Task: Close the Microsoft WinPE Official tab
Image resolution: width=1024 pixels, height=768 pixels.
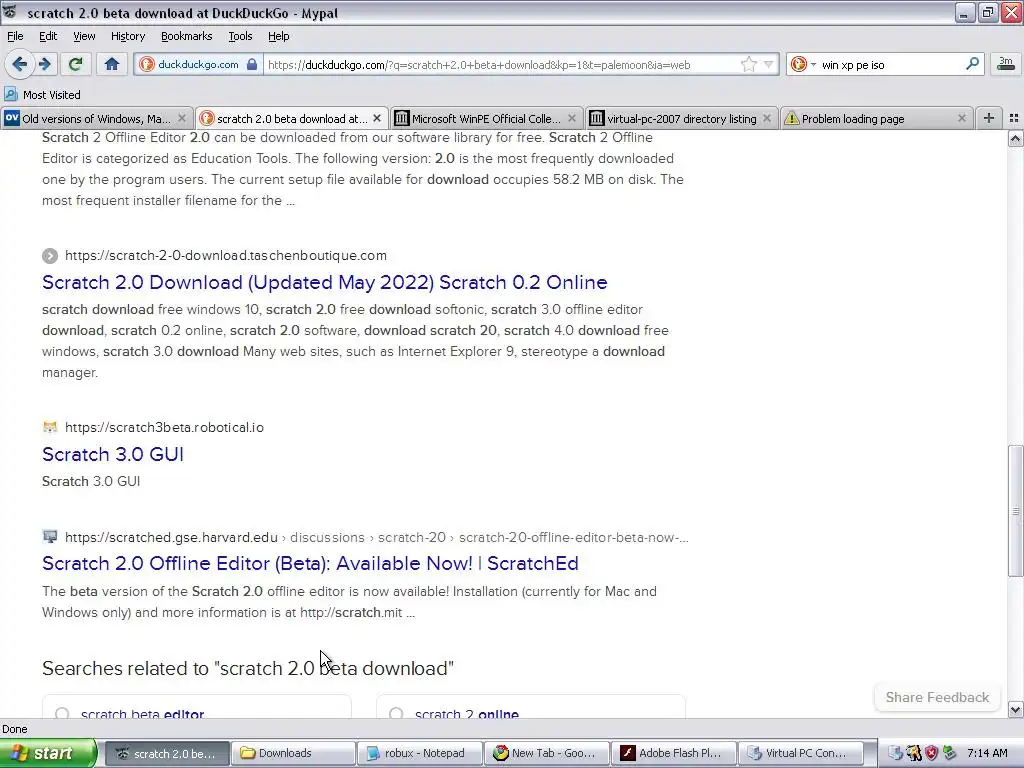Action: tap(571, 118)
